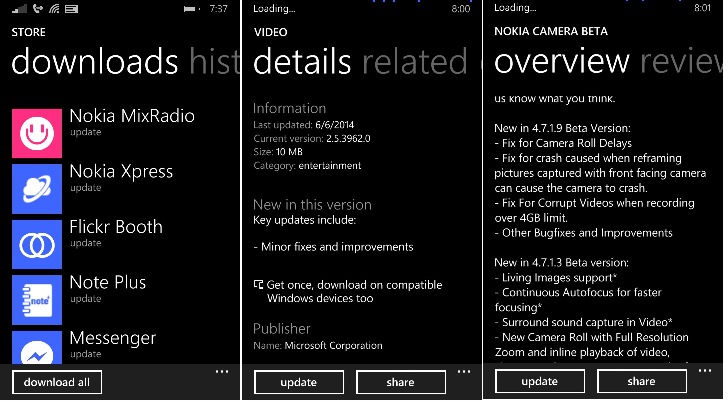Open the reviews pivot for Nokia Camera Beta

(682, 61)
